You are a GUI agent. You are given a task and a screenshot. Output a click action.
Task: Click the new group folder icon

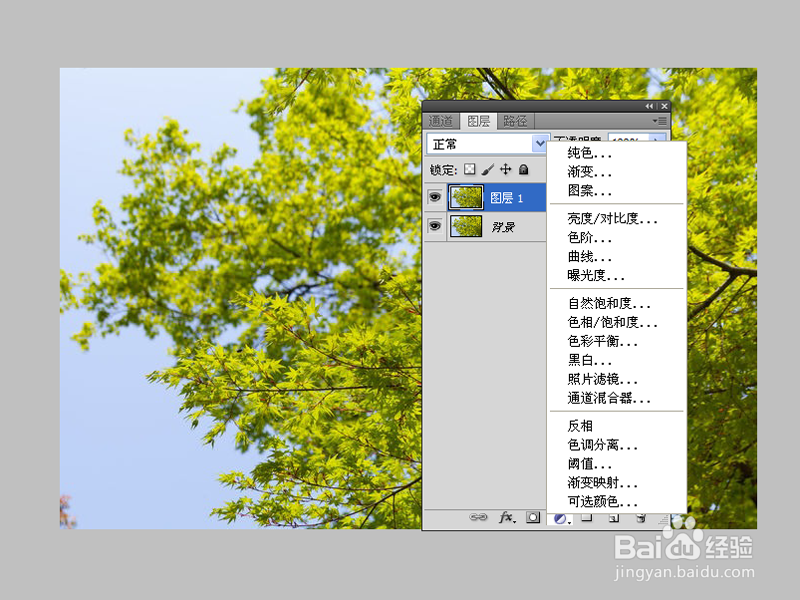(587, 518)
